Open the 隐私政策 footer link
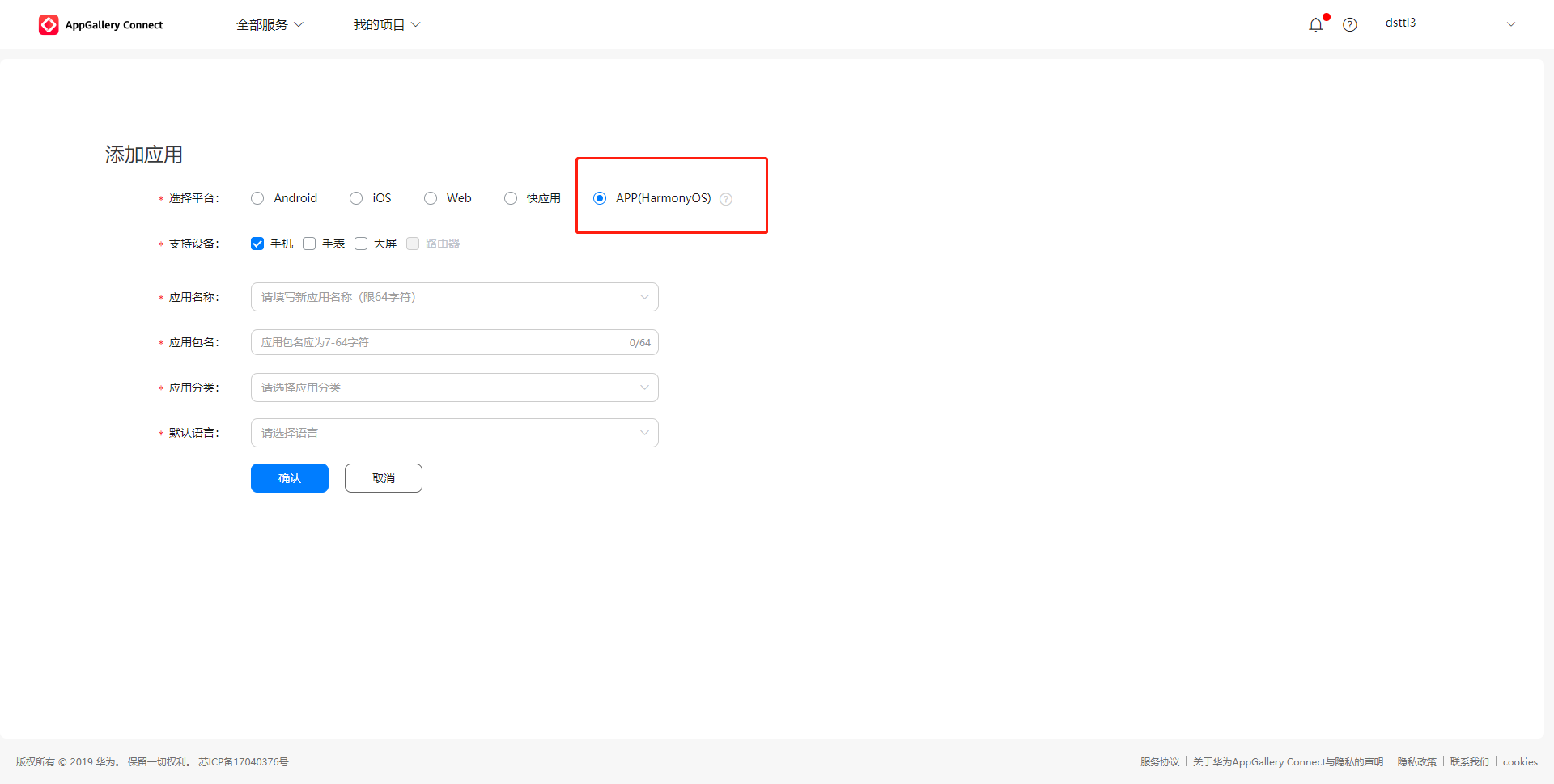The height and width of the screenshot is (784, 1554). (1416, 762)
